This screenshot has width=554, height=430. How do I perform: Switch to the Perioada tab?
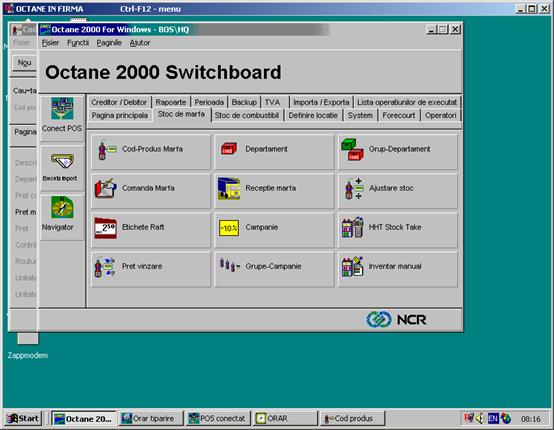(x=209, y=102)
